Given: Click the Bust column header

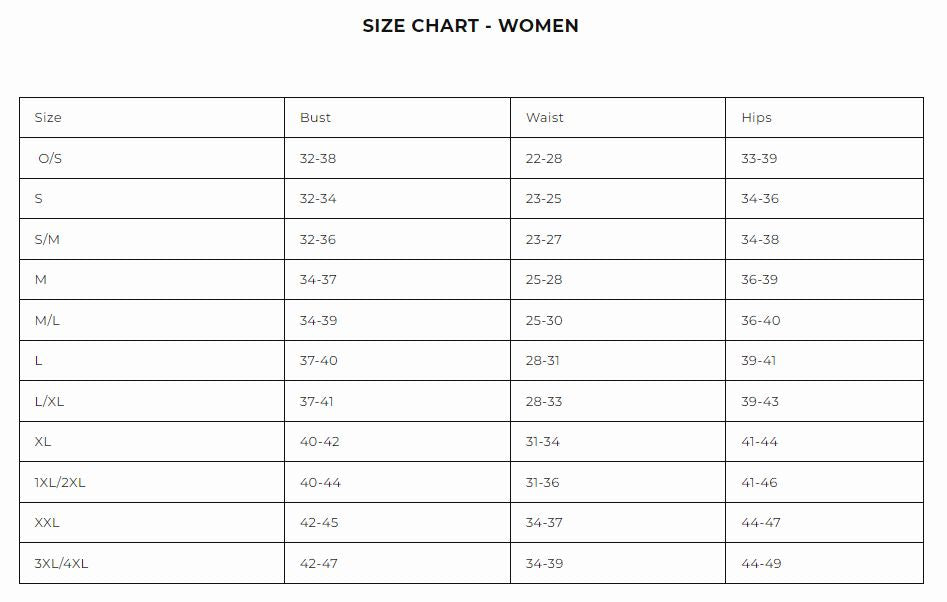Looking at the screenshot, I should [315, 118].
